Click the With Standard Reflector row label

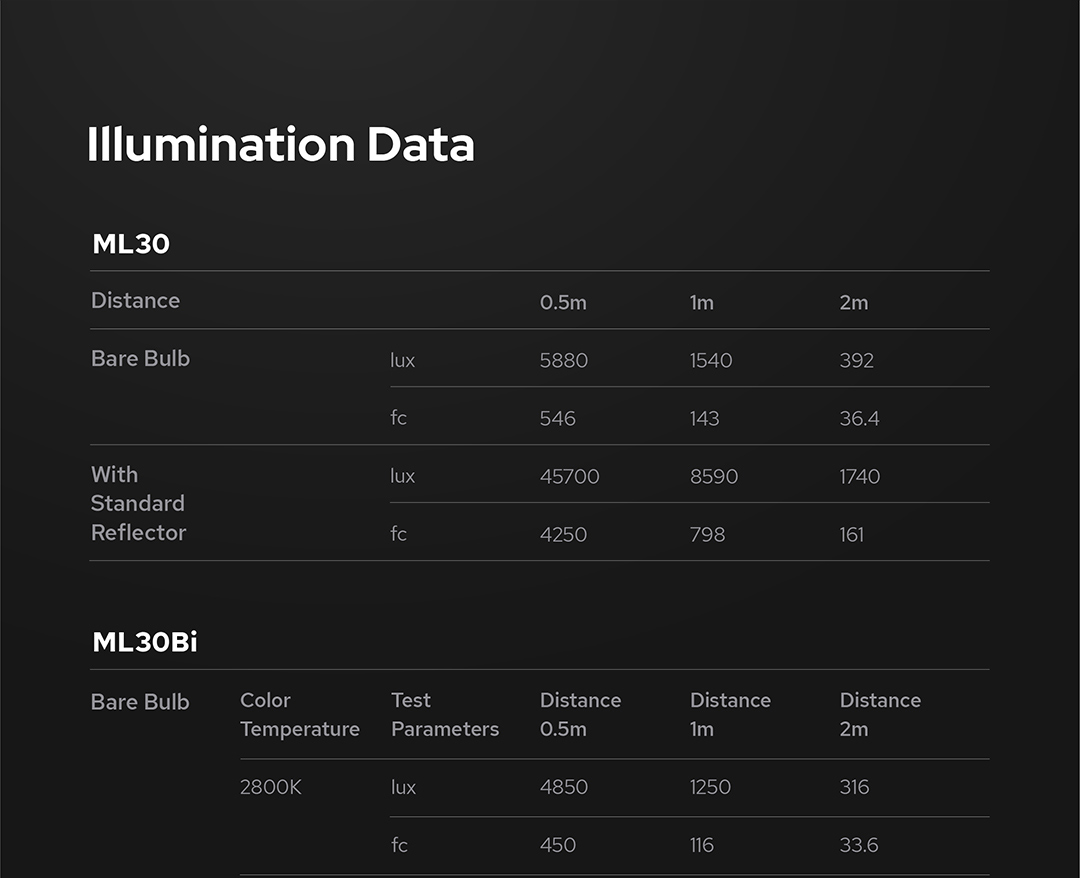point(138,503)
